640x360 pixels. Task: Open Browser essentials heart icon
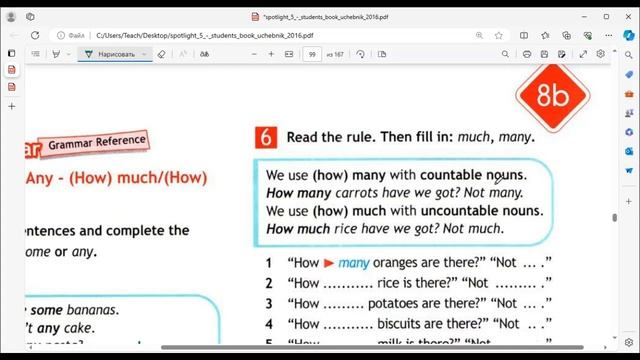tap(588, 36)
